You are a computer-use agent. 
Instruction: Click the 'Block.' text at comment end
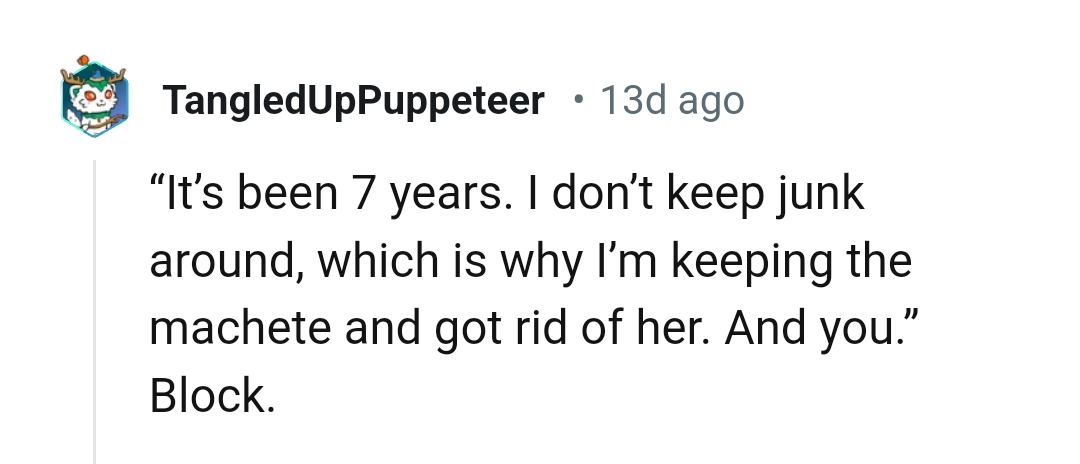pos(212,397)
